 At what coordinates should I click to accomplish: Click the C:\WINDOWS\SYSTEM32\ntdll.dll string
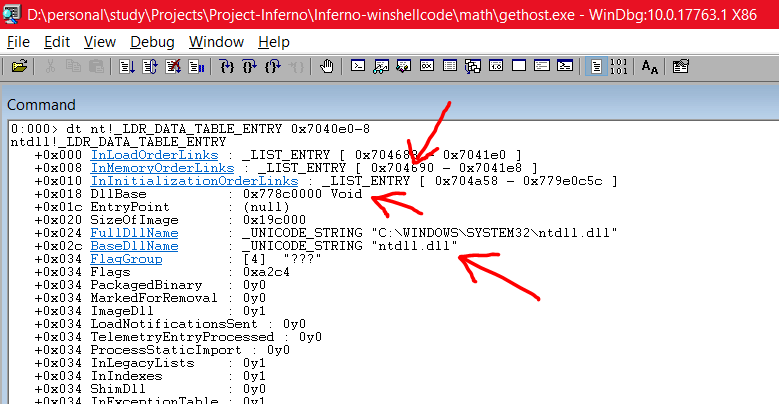(x=494, y=233)
